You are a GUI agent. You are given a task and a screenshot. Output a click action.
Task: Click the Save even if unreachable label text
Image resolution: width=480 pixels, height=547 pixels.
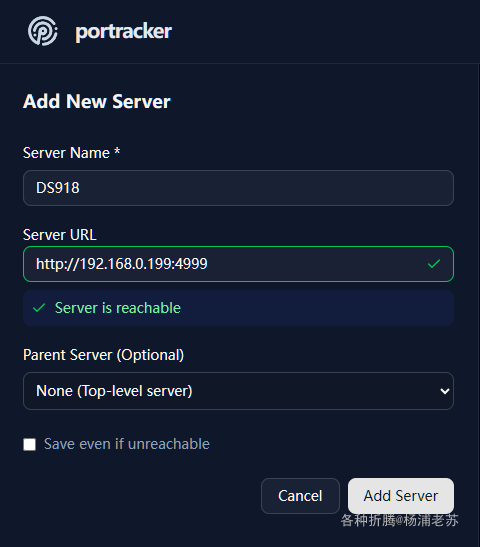[127, 444]
